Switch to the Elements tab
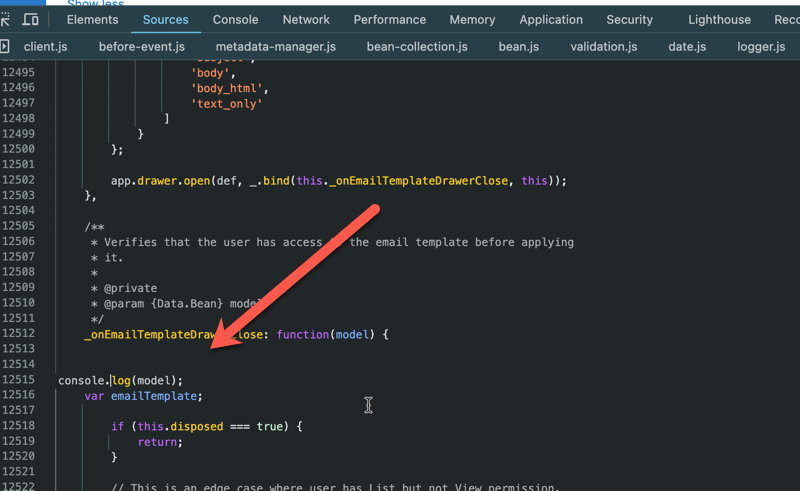 (92, 20)
